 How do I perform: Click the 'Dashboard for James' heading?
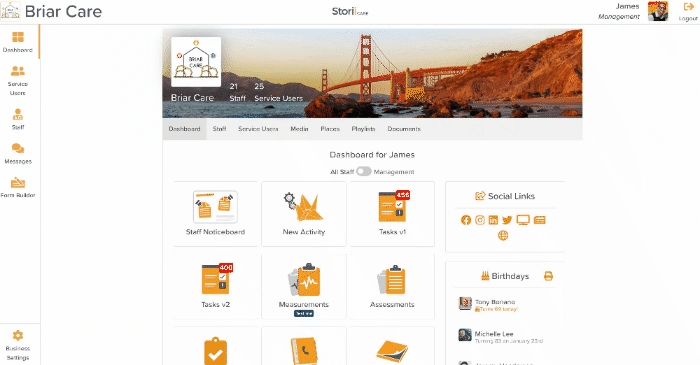pyautogui.click(x=372, y=155)
